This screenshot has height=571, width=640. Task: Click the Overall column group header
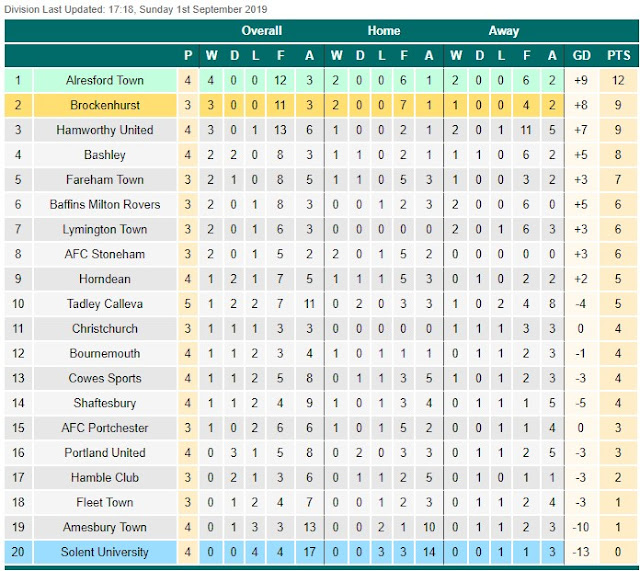(x=262, y=31)
